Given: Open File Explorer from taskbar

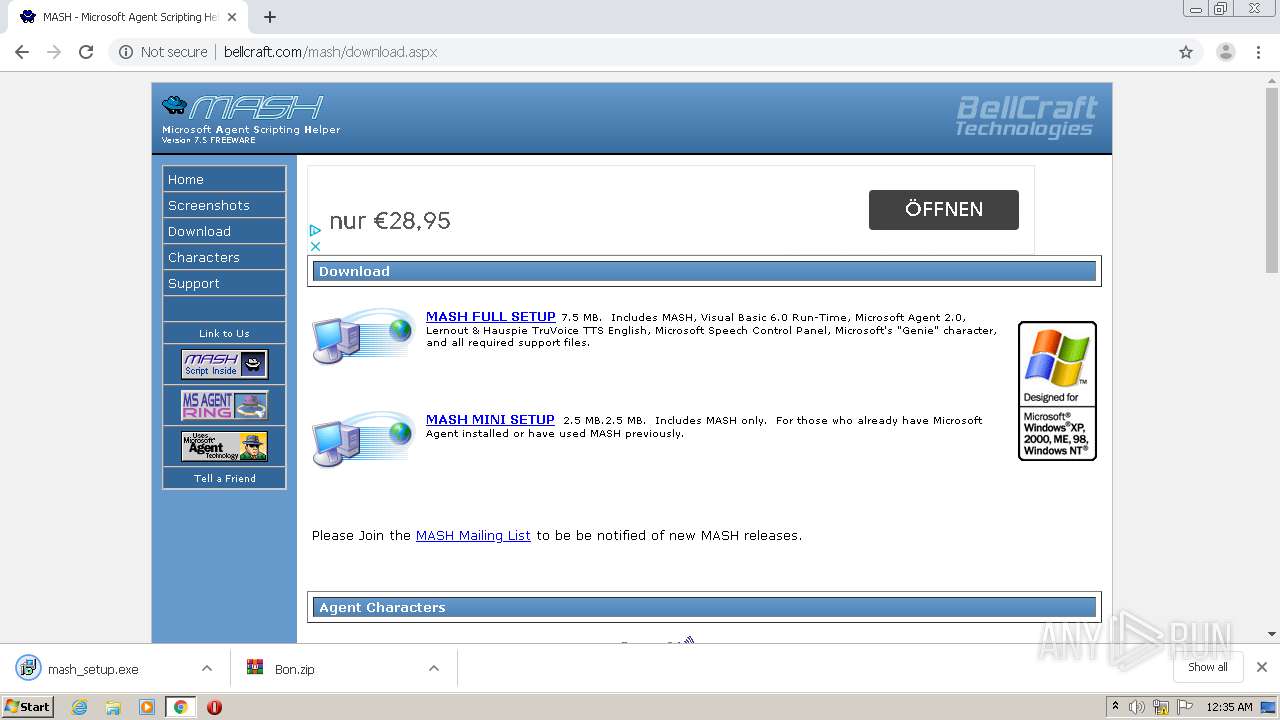Looking at the screenshot, I should [113, 707].
